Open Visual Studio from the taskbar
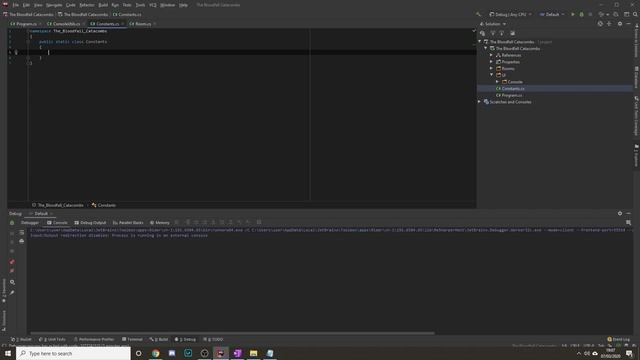The width and height of the screenshot is (640, 360). pyautogui.click(x=237, y=353)
